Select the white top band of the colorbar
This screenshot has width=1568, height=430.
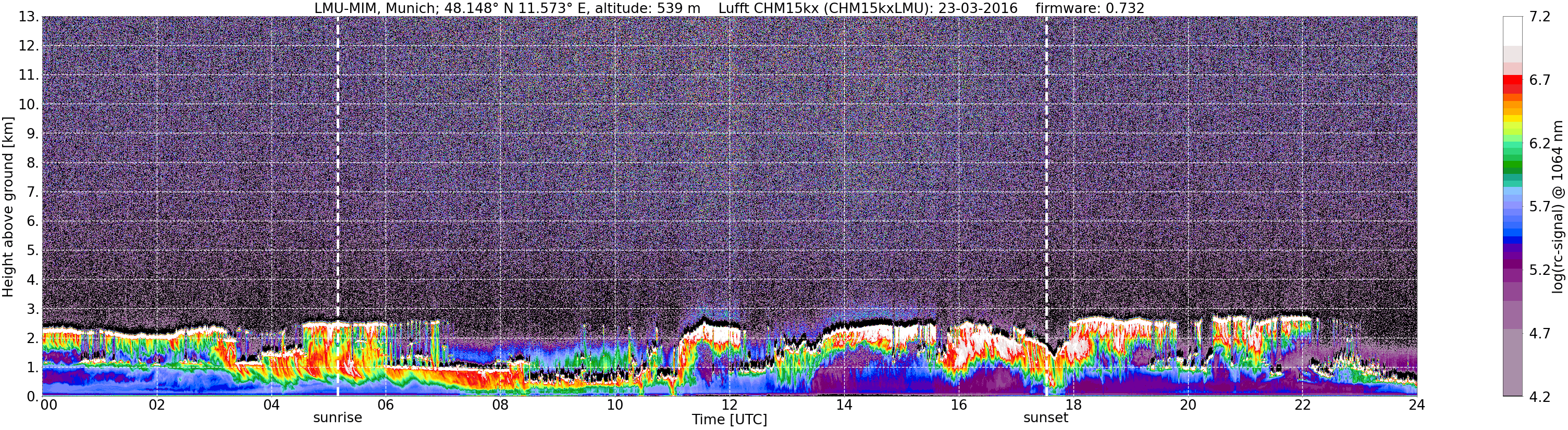[1513, 31]
